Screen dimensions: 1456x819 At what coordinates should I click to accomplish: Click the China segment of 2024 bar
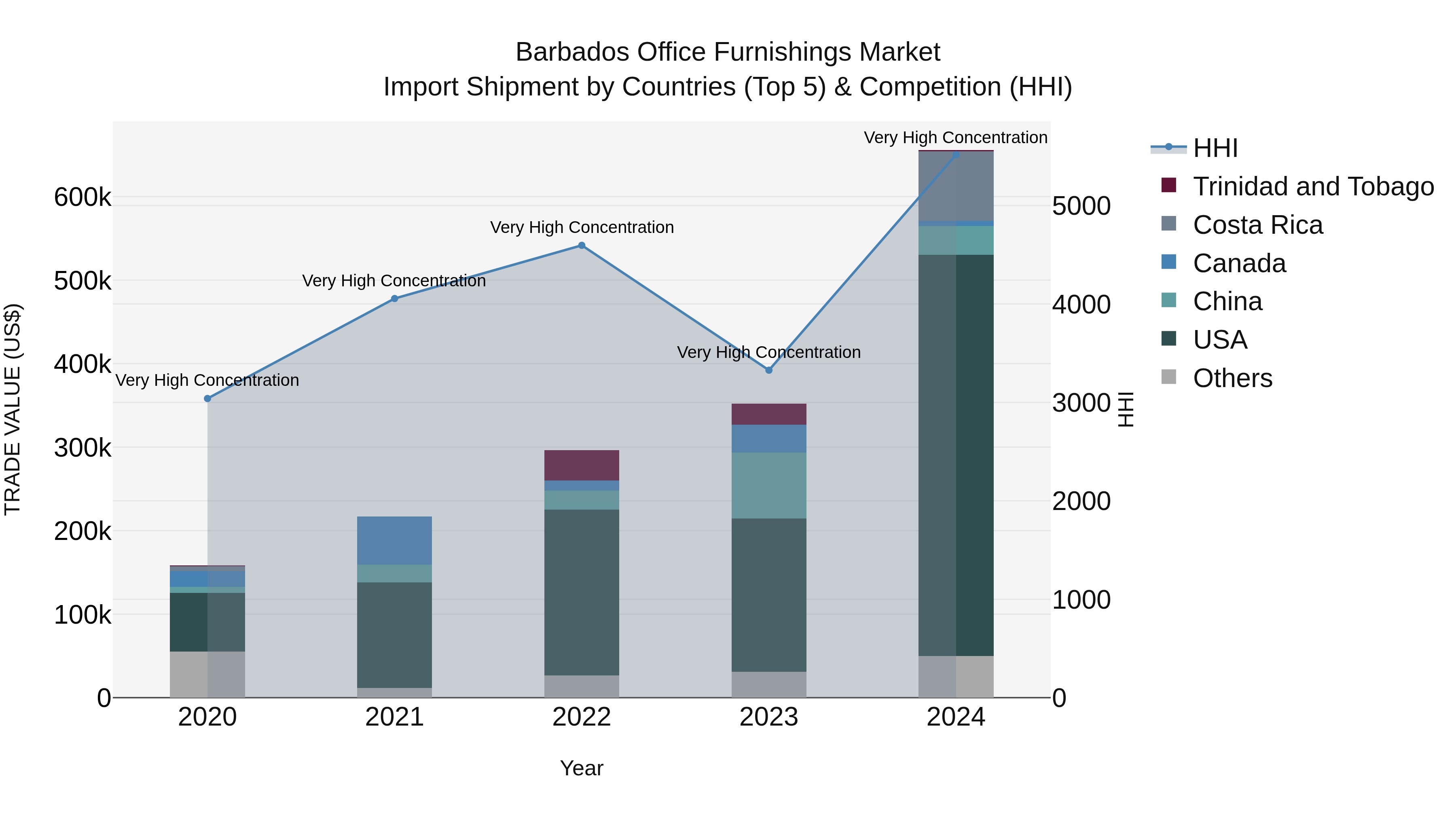pos(956,240)
